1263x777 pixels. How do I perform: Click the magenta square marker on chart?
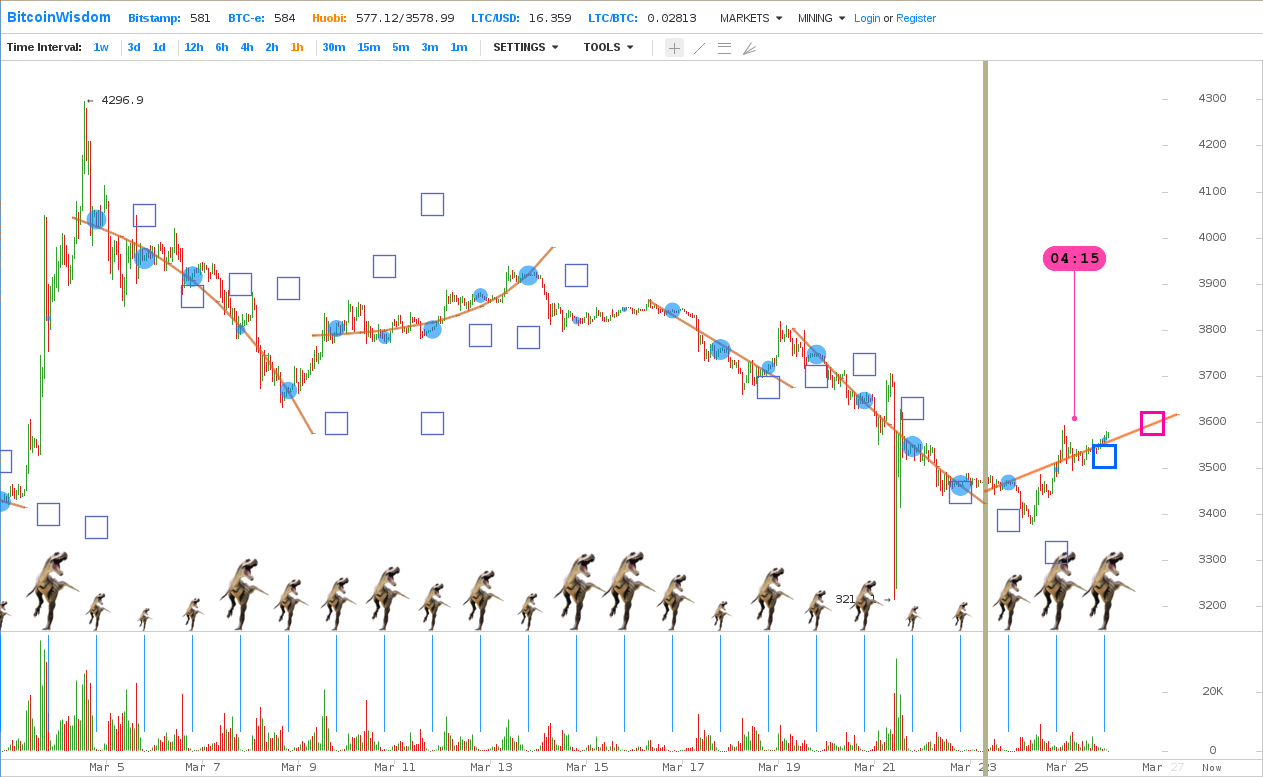point(1152,423)
